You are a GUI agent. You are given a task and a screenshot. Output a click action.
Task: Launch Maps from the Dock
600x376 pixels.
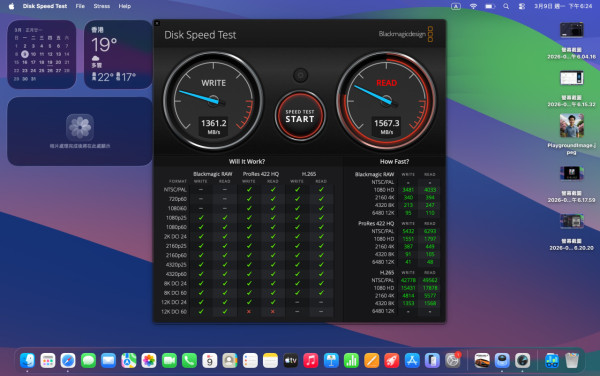point(129,360)
